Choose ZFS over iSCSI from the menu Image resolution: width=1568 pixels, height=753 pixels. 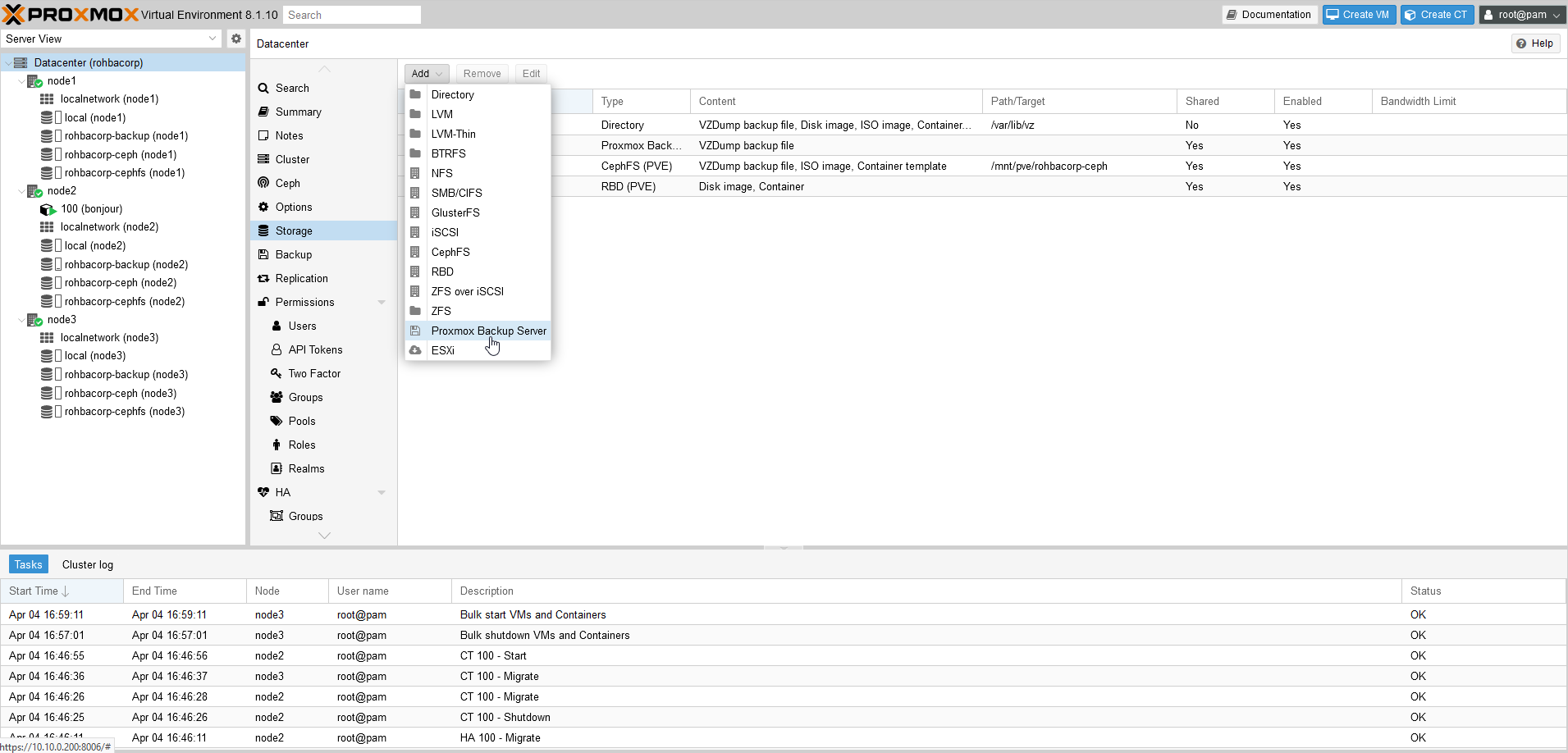tap(478, 291)
